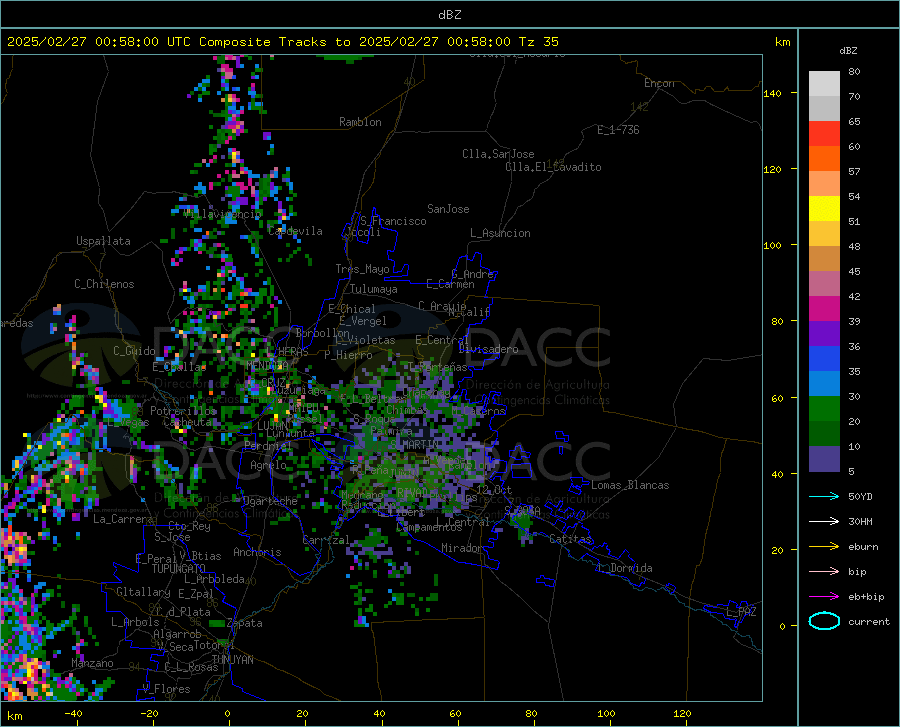
Task: Select the blue 36 dBZ color swatch
Action: coord(824,359)
